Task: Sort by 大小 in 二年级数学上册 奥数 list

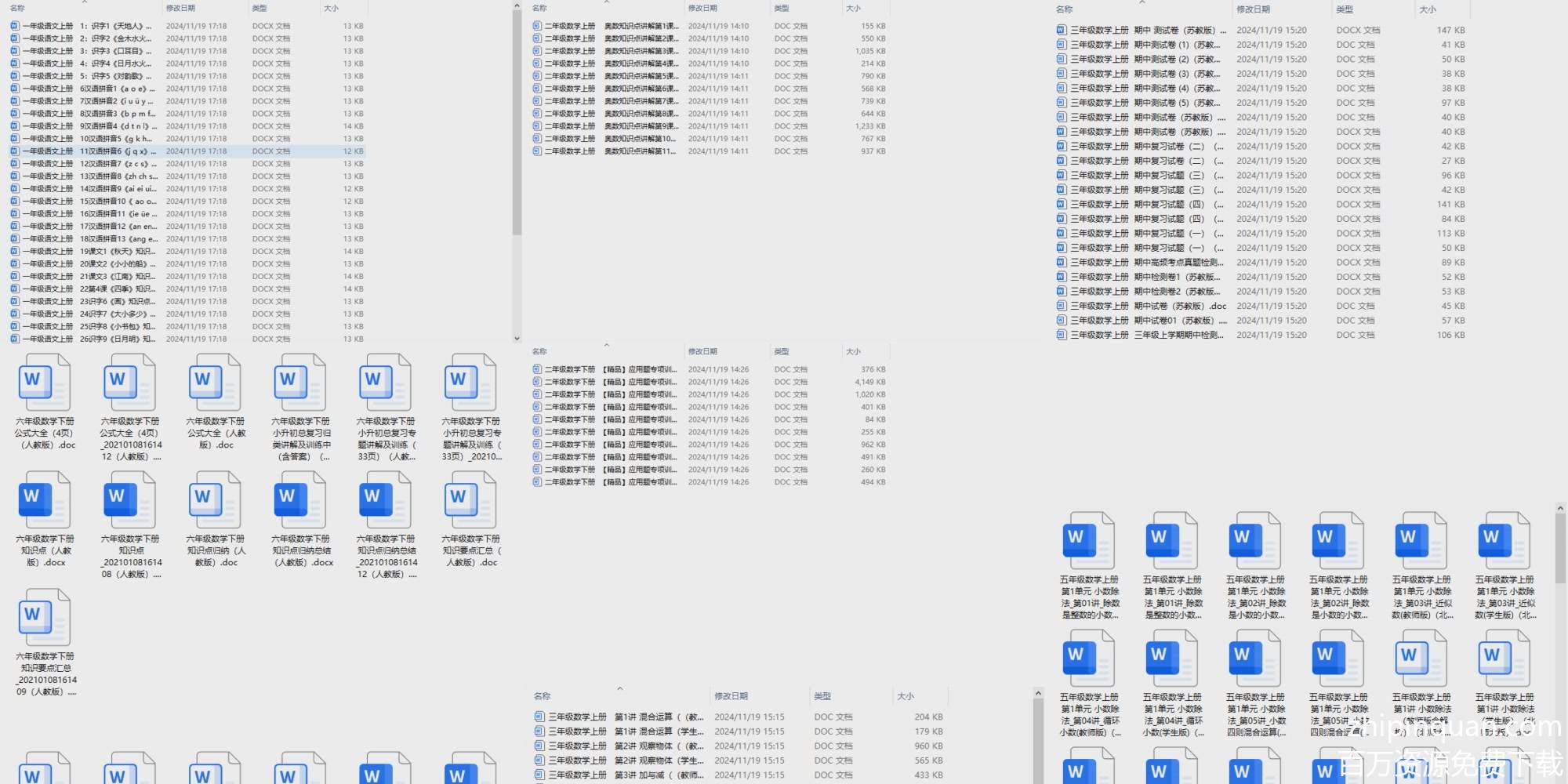Action: pyautogui.click(x=853, y=8)
